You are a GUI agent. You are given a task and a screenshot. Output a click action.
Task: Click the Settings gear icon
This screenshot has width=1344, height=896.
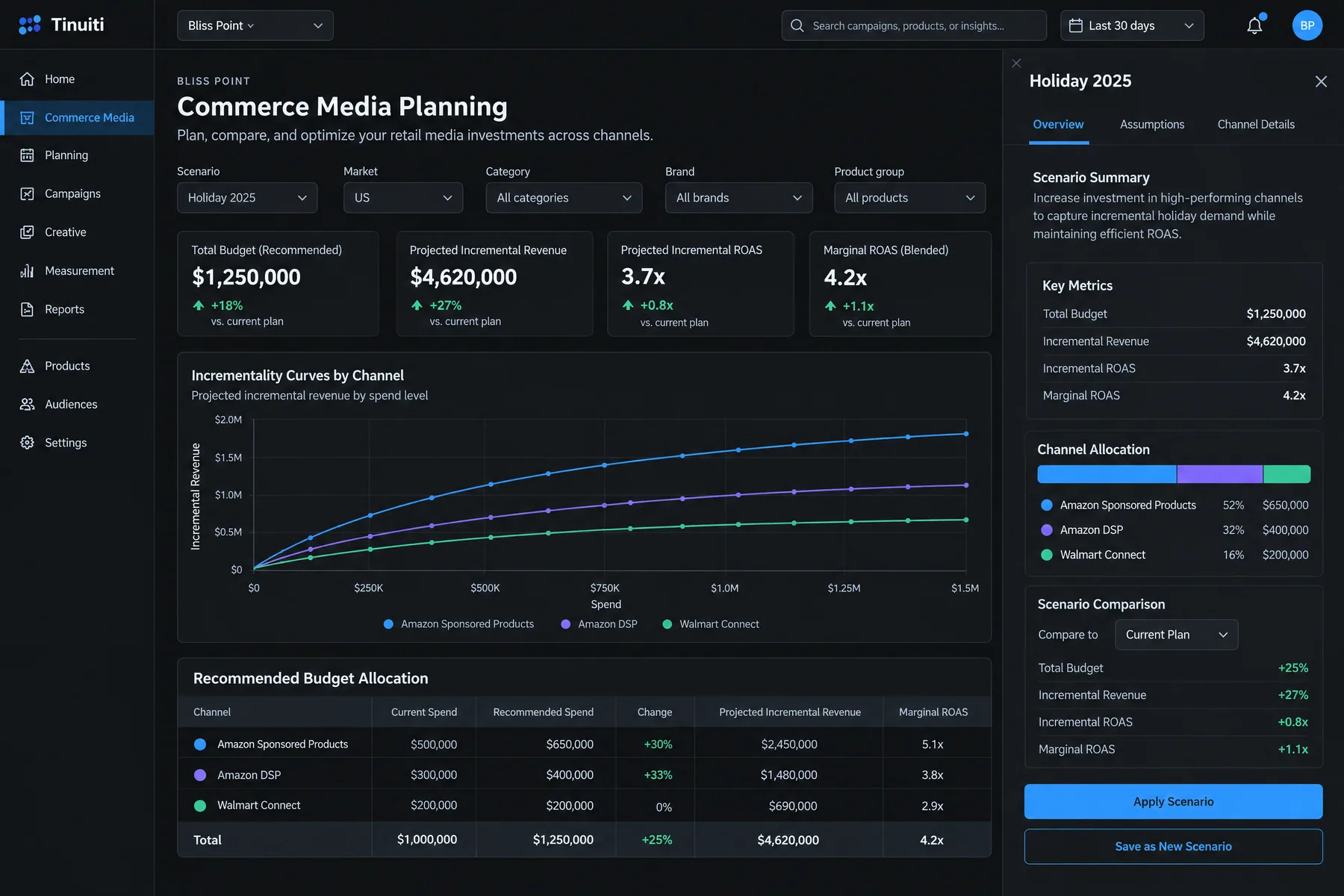[x=27, y=443]
